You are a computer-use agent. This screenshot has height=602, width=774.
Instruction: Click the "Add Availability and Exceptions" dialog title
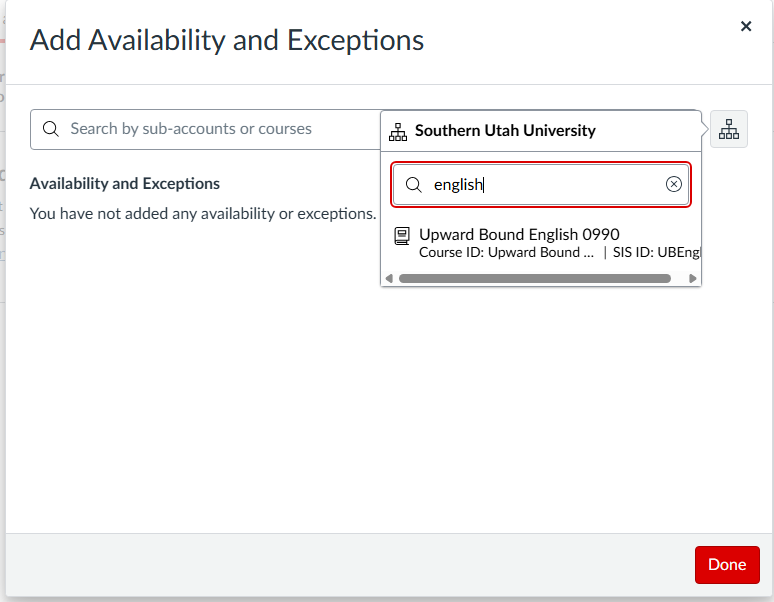pos(227,41)
